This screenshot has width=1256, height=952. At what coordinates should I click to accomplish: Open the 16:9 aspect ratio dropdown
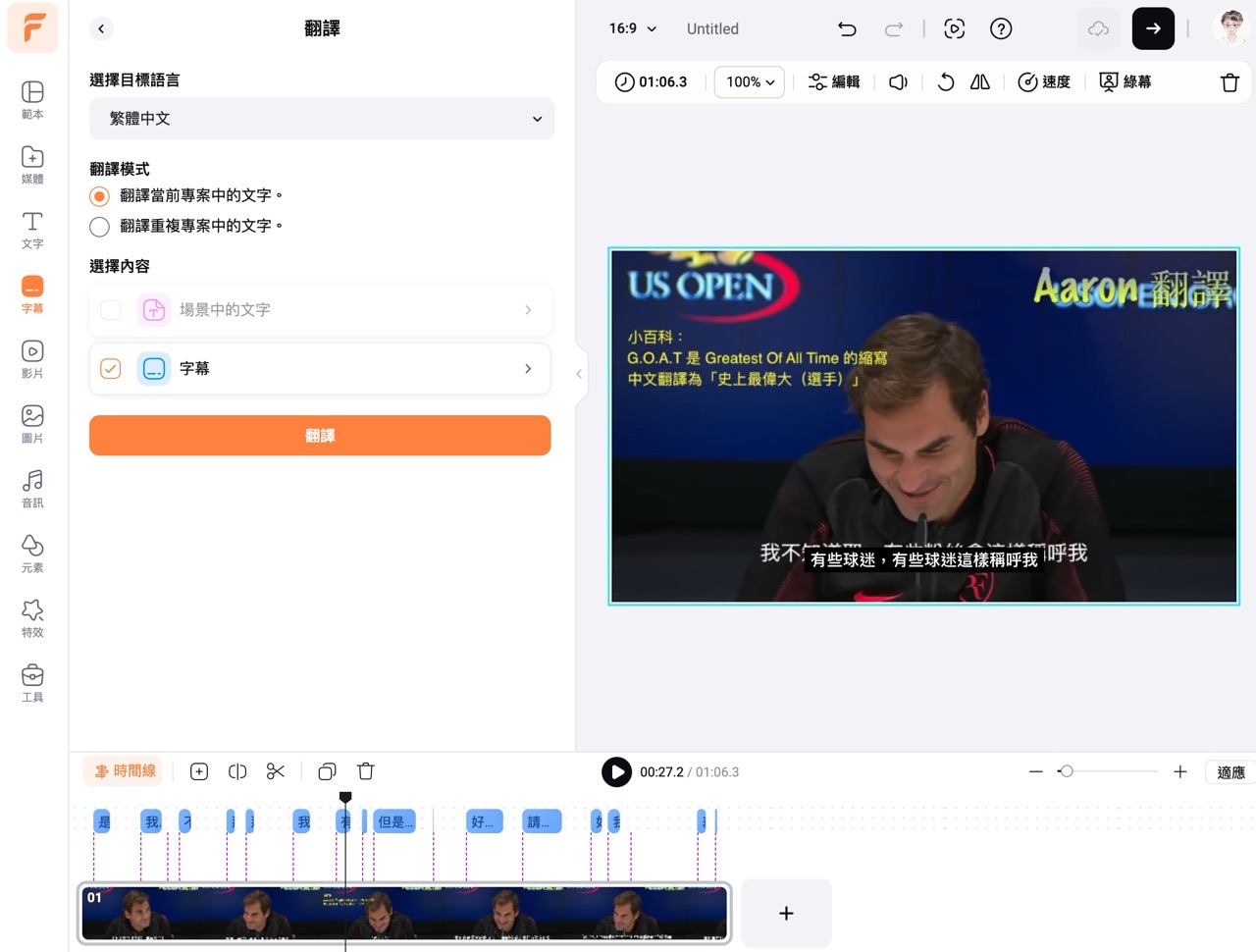[x=633, y=28]
